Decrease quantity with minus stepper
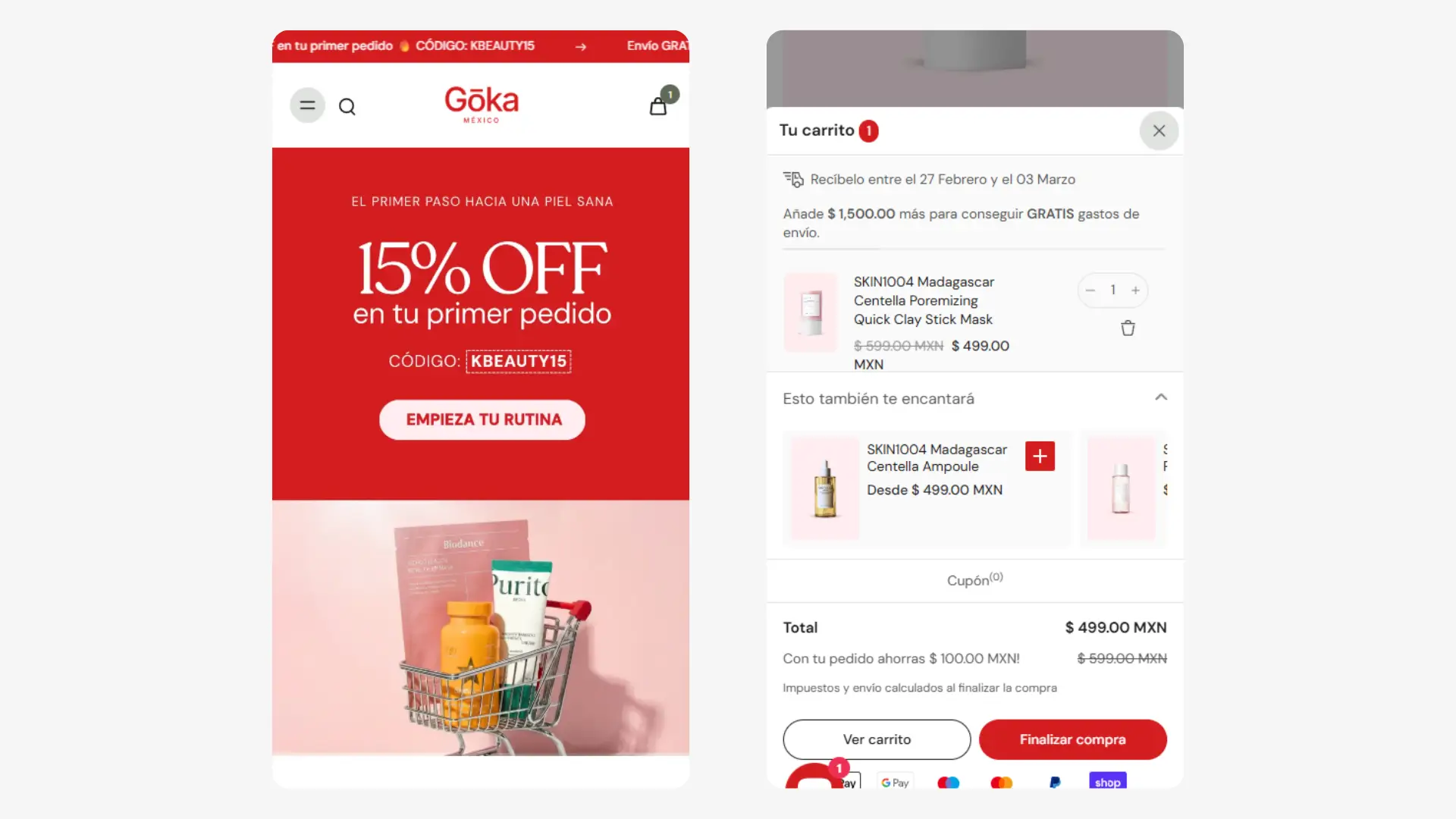 [x=1090, y=290]
